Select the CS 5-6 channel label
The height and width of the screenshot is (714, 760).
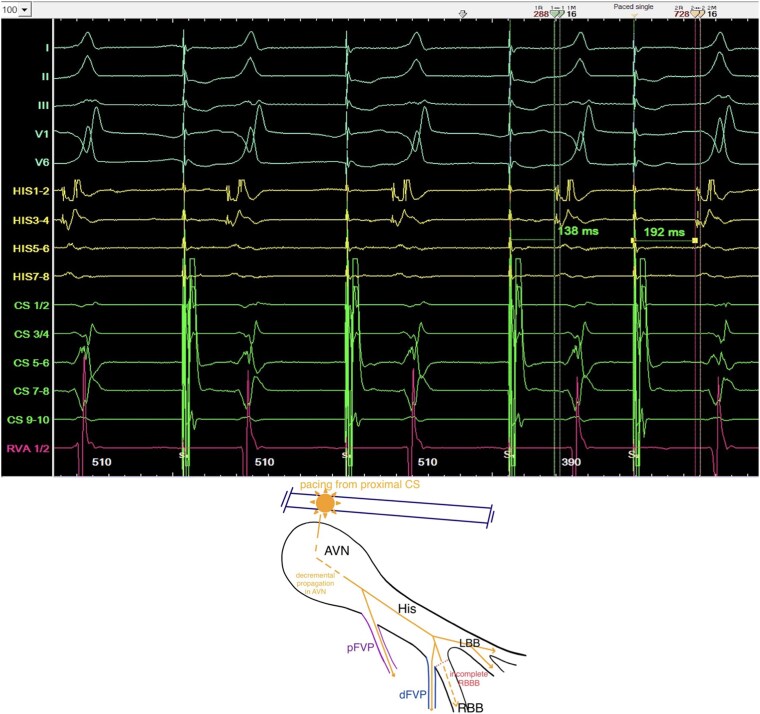coord(32,363)
